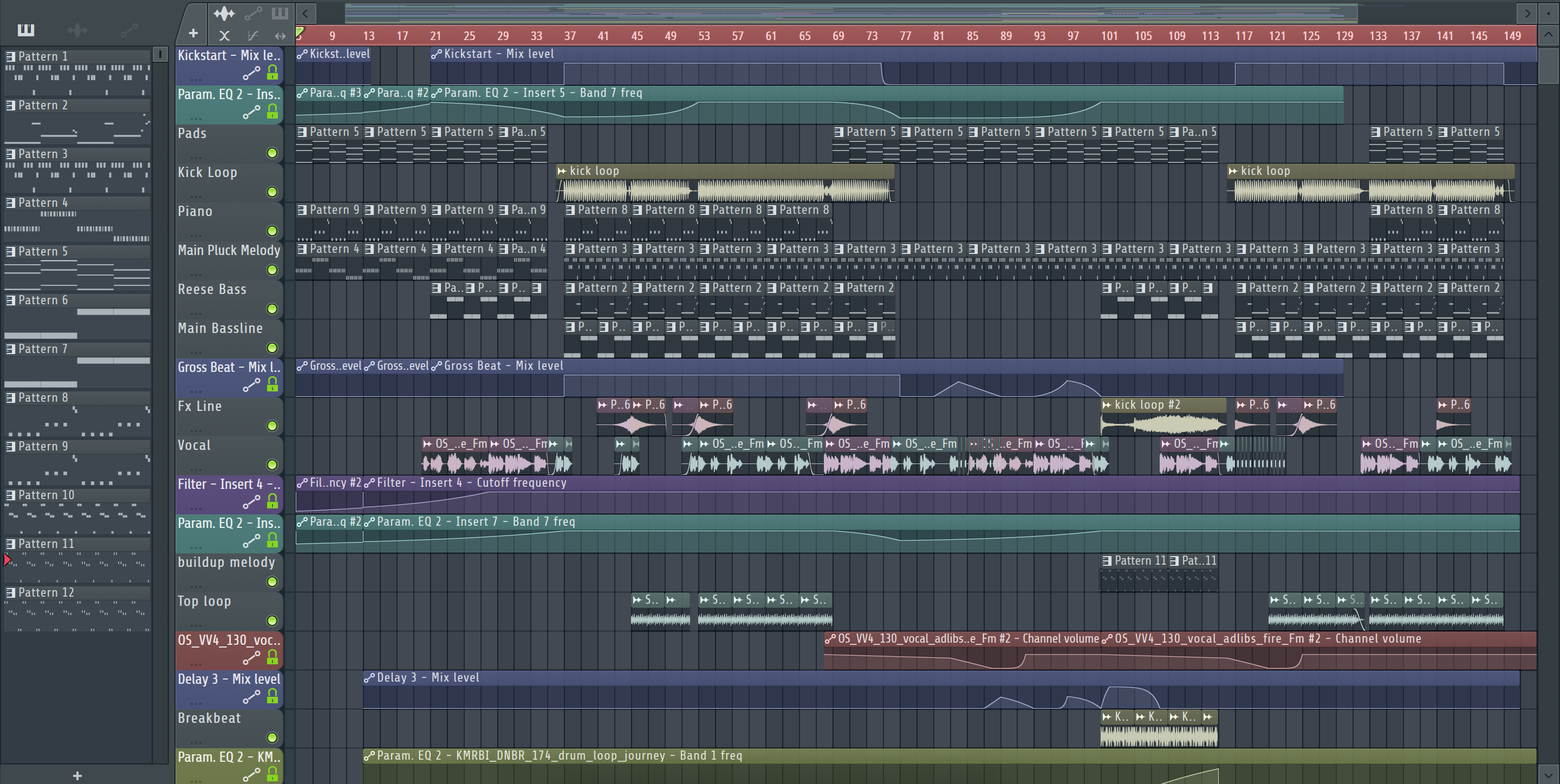
Task: Click the crossfade X icon in the header
Action: pyautogui.click(x=224, y=36)
